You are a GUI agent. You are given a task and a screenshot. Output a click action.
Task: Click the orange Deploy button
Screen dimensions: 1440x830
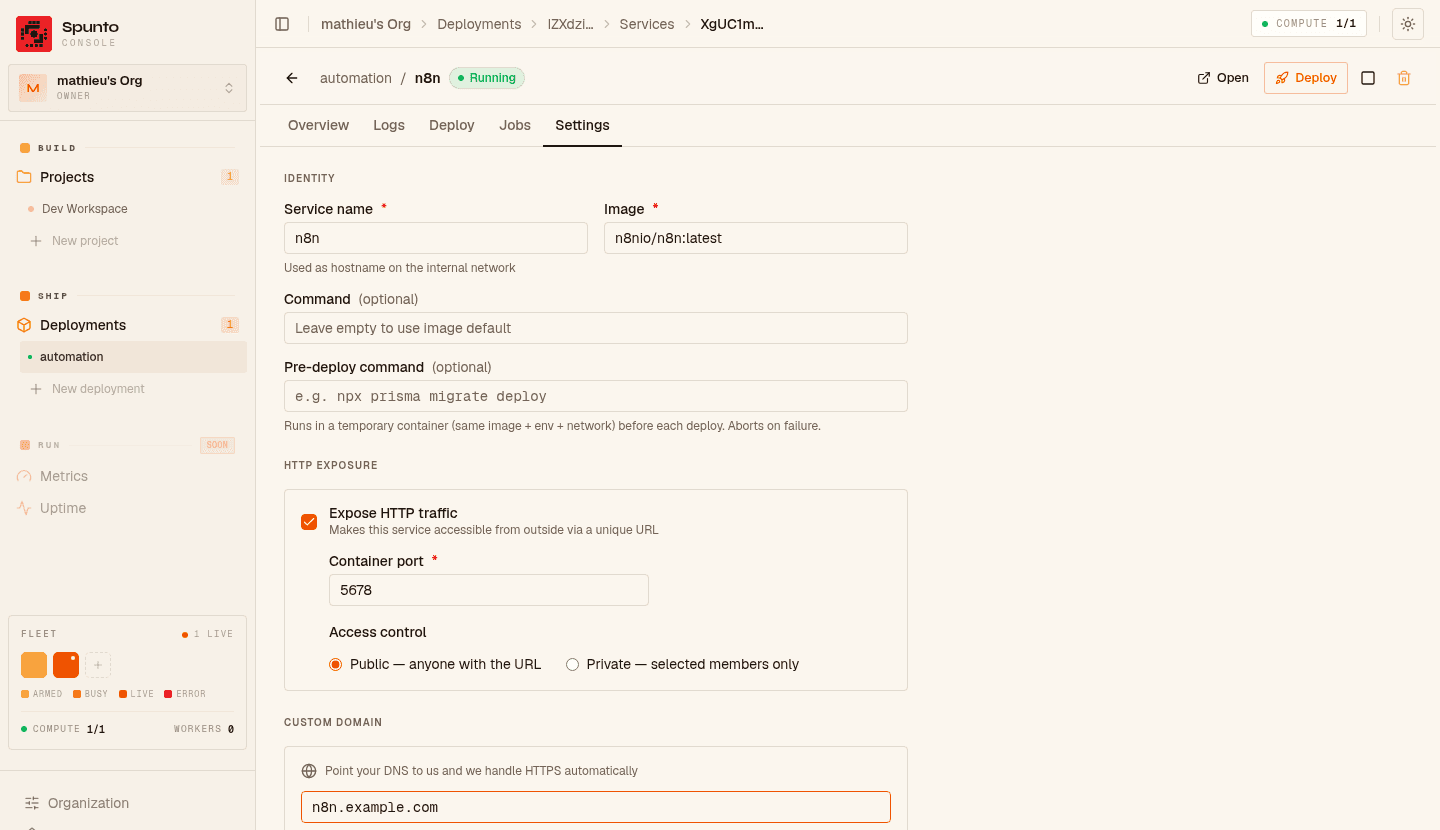pyautogui.click(x=1306, y=78)
